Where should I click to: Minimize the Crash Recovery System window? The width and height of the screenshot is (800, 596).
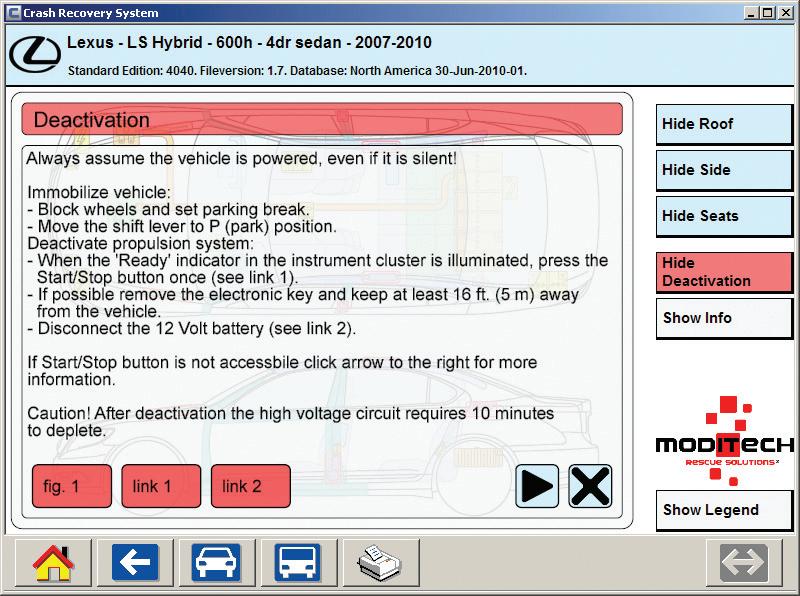pos(750,13)
